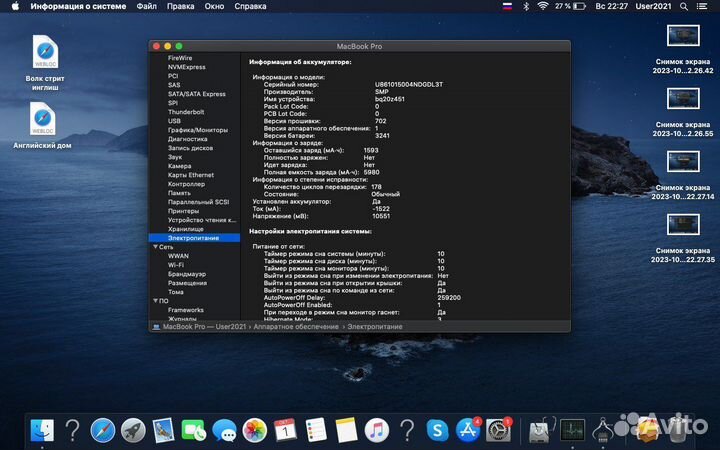Click serial number U861015004NDGDL3T
Viewport: 720px width, 450px height.
pyautogui.click(x=409, y=84)
